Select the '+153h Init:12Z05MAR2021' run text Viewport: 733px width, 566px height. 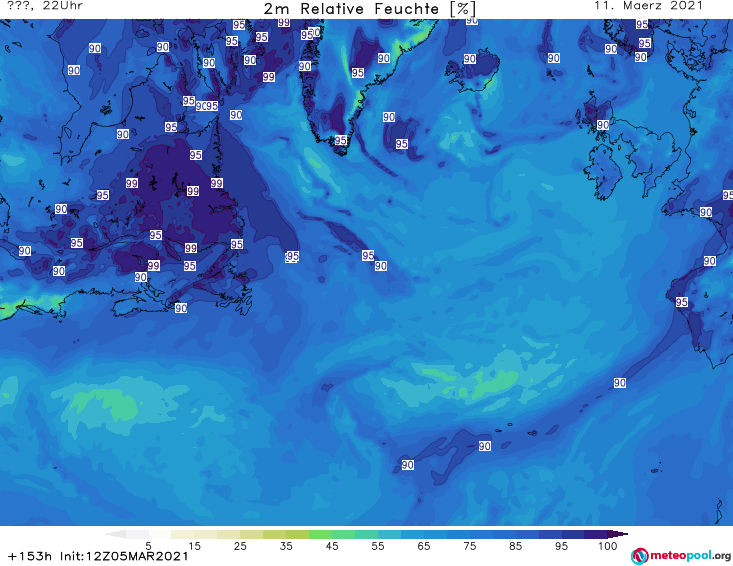pyautogui.click(x=98, y=556)
